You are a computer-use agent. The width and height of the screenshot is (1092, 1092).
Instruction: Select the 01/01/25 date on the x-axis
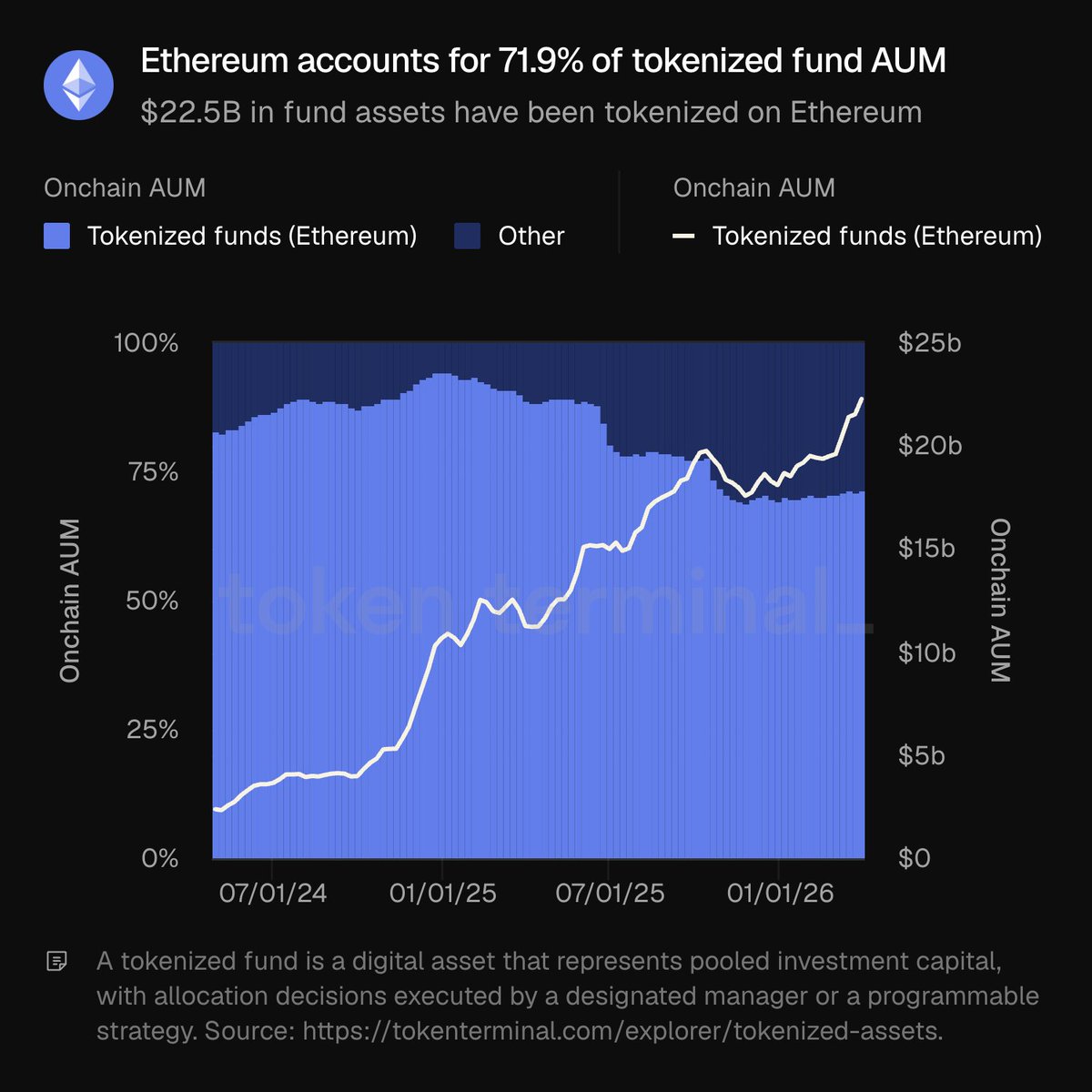443,893
